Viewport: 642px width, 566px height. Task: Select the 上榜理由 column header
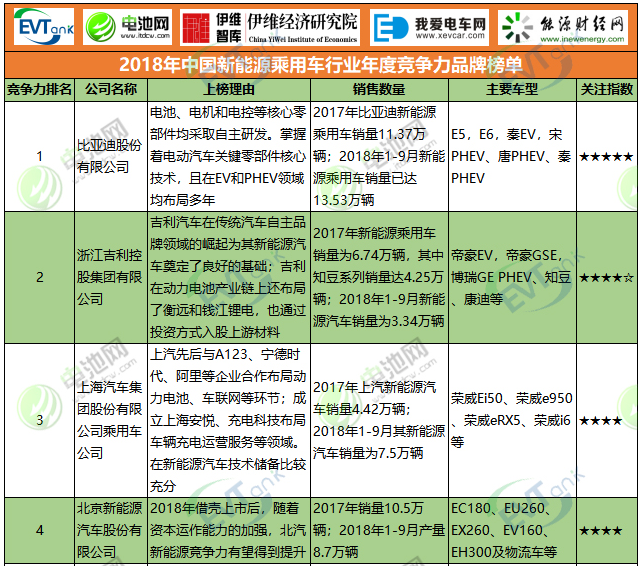click(x=228, y=89)
